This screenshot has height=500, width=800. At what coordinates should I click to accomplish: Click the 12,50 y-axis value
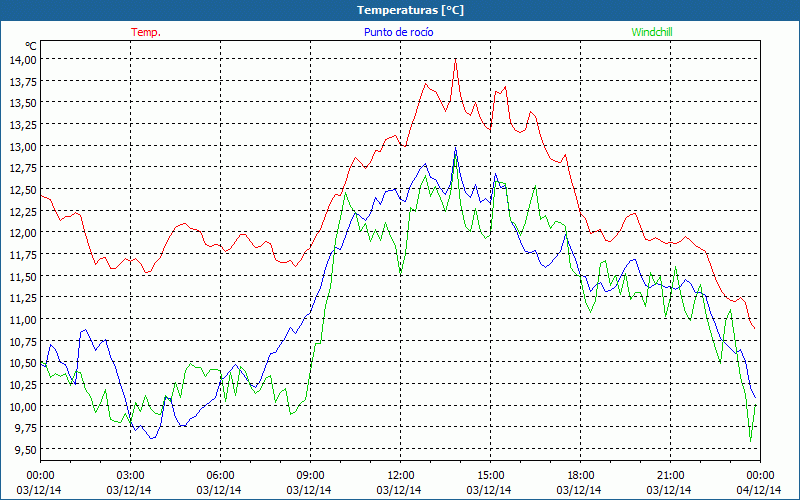pyautogui.click(x=23, y=189)
